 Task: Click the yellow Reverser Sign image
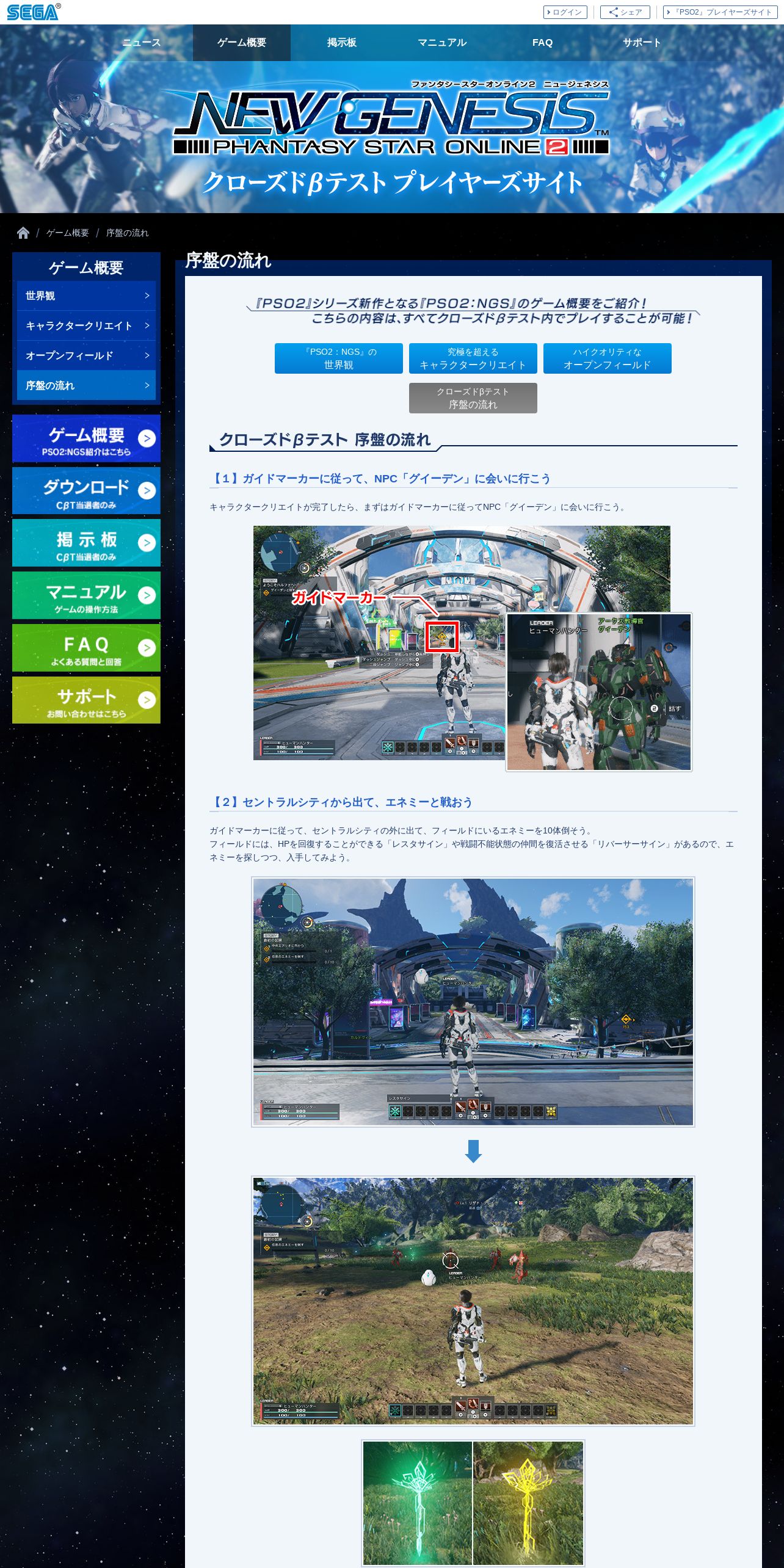528,1503
